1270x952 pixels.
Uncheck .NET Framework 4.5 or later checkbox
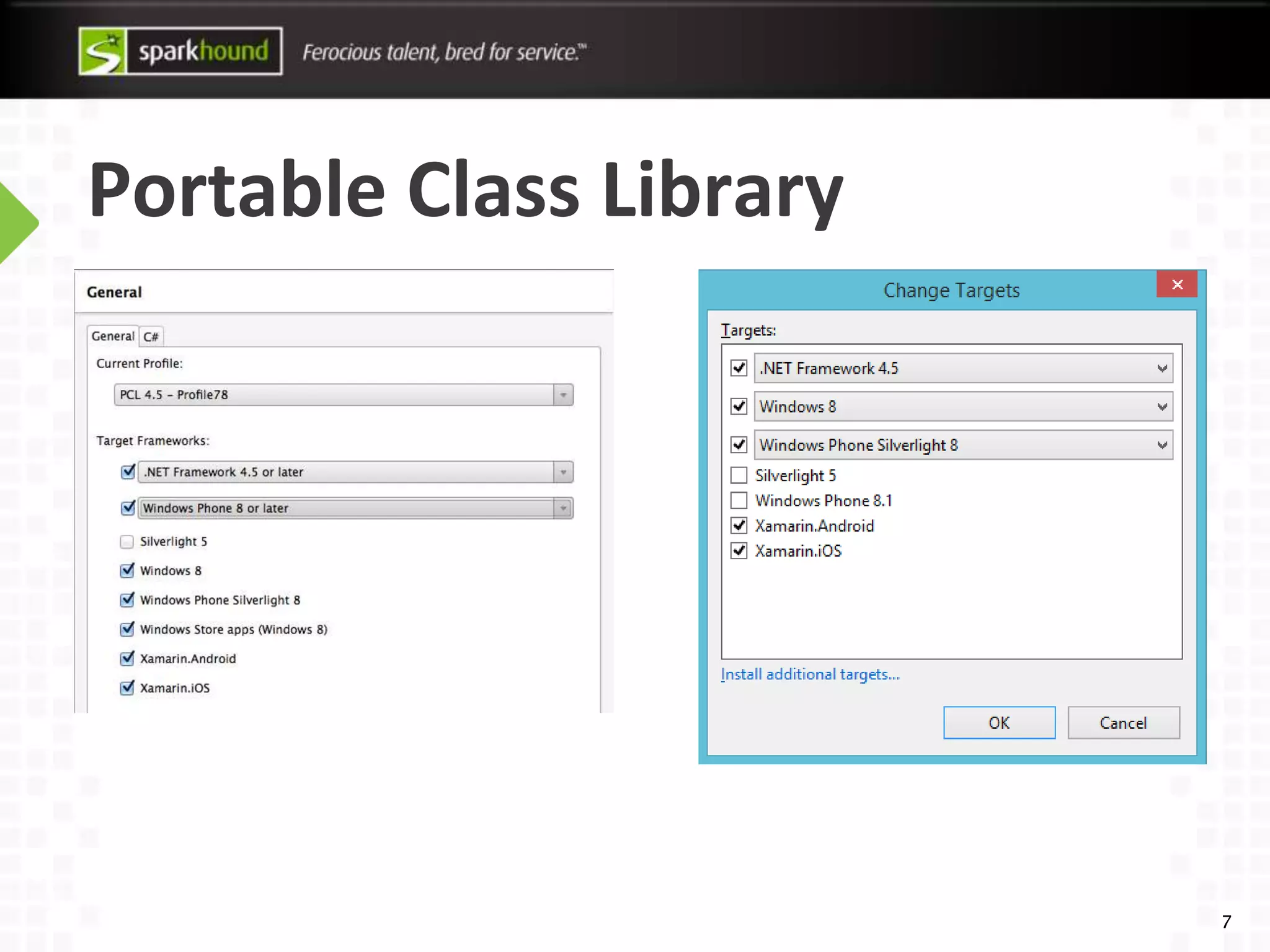point(128,472)
